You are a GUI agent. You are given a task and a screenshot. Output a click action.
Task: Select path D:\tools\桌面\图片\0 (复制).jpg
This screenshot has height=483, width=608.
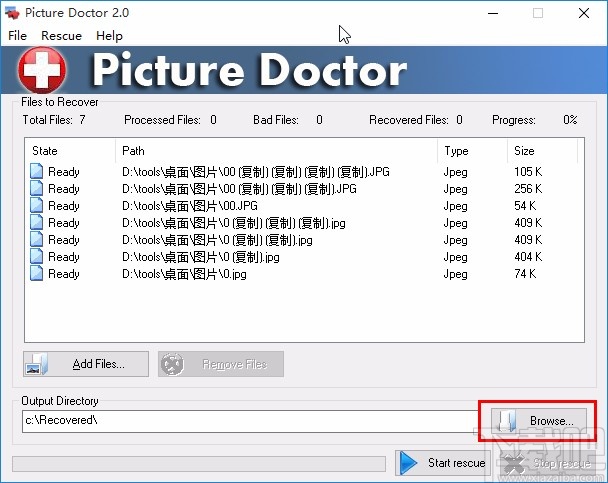pos(200,257)
